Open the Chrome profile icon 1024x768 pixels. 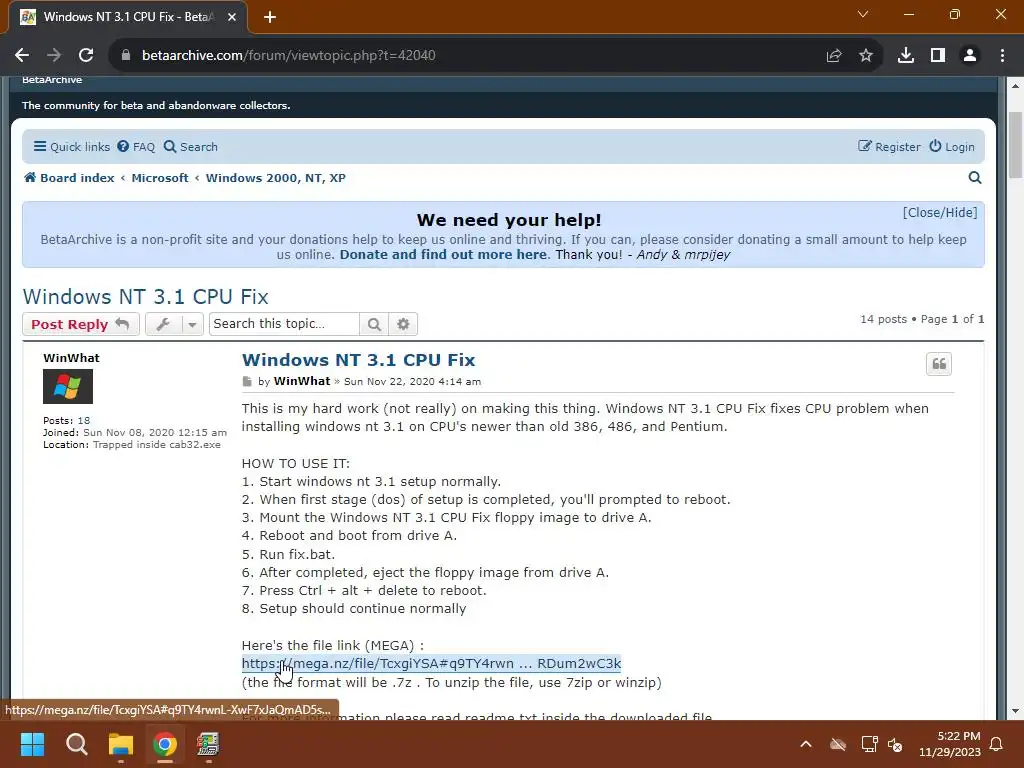tap(970, 56)
